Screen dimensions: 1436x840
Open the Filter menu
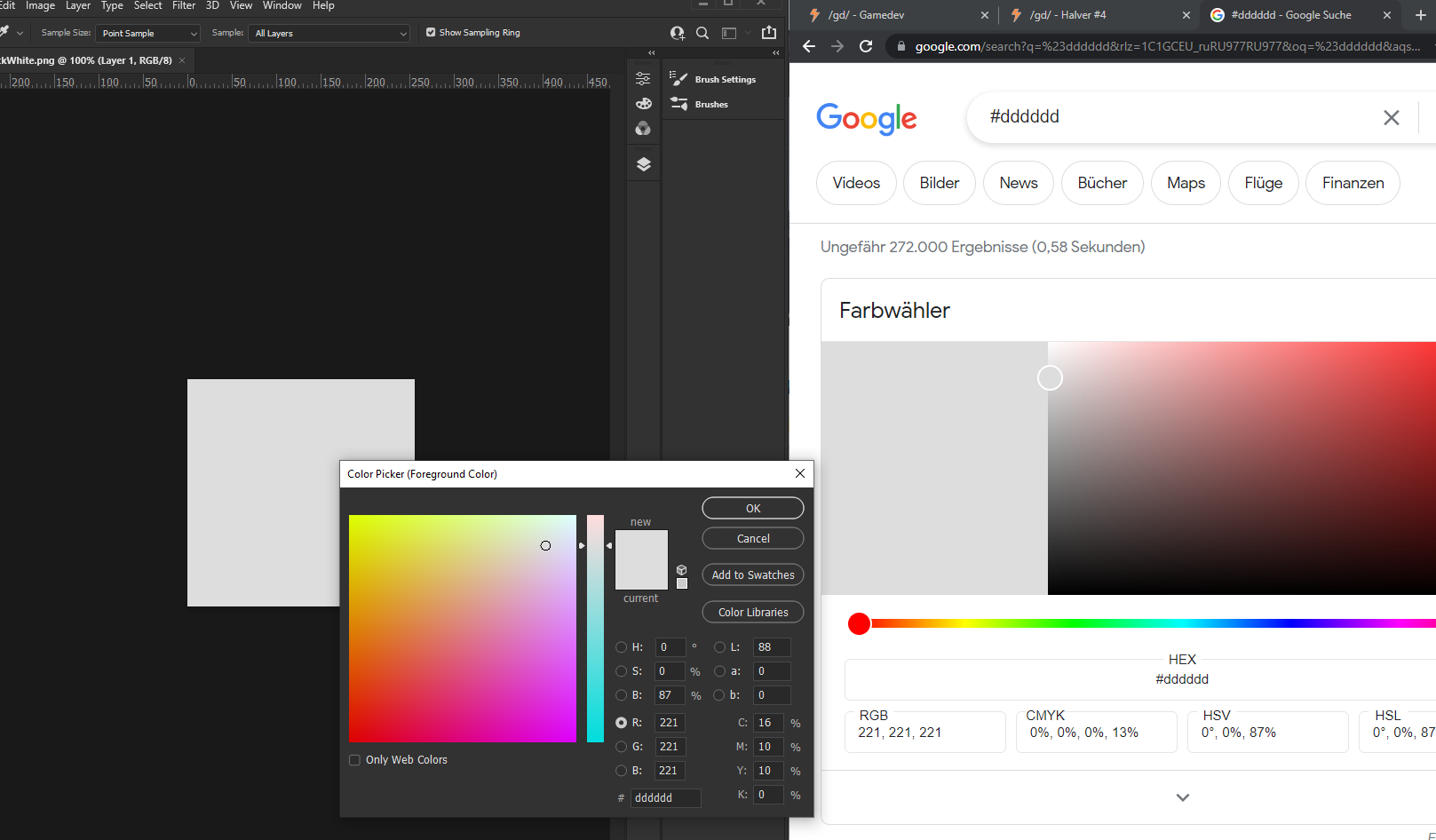point(184,5)
